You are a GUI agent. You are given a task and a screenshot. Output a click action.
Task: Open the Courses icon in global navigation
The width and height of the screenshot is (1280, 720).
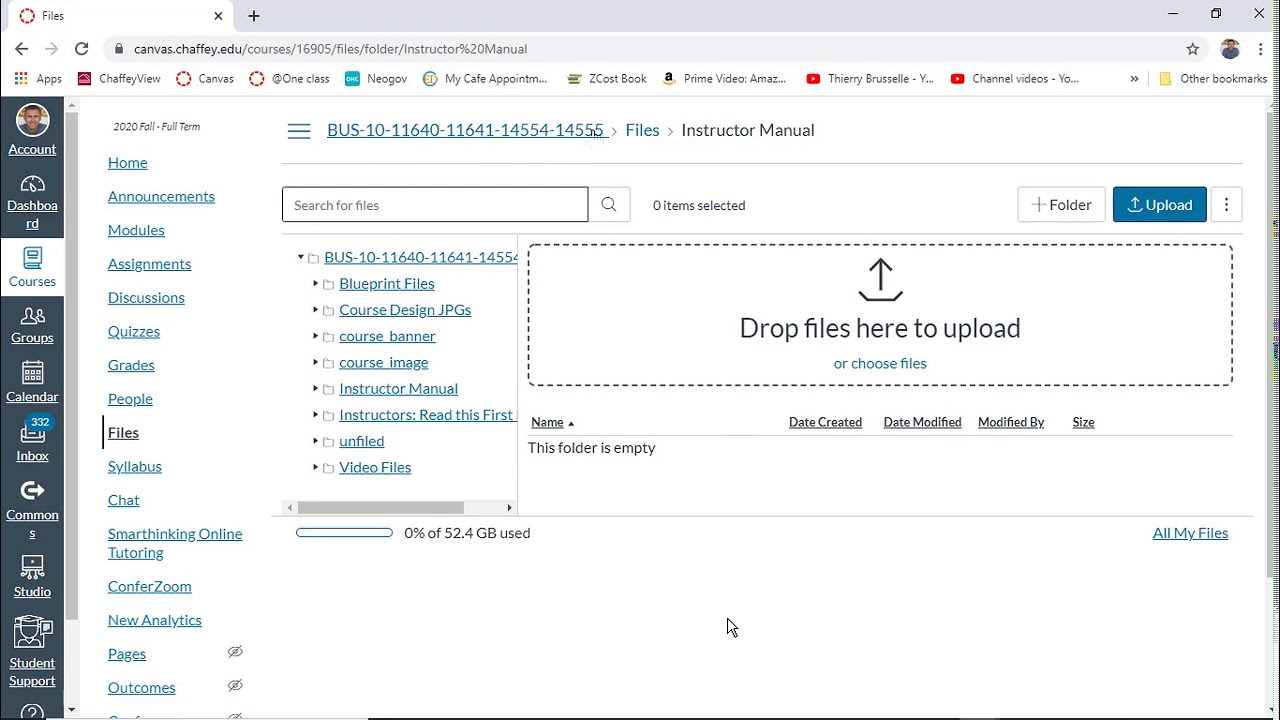point(32,258)
